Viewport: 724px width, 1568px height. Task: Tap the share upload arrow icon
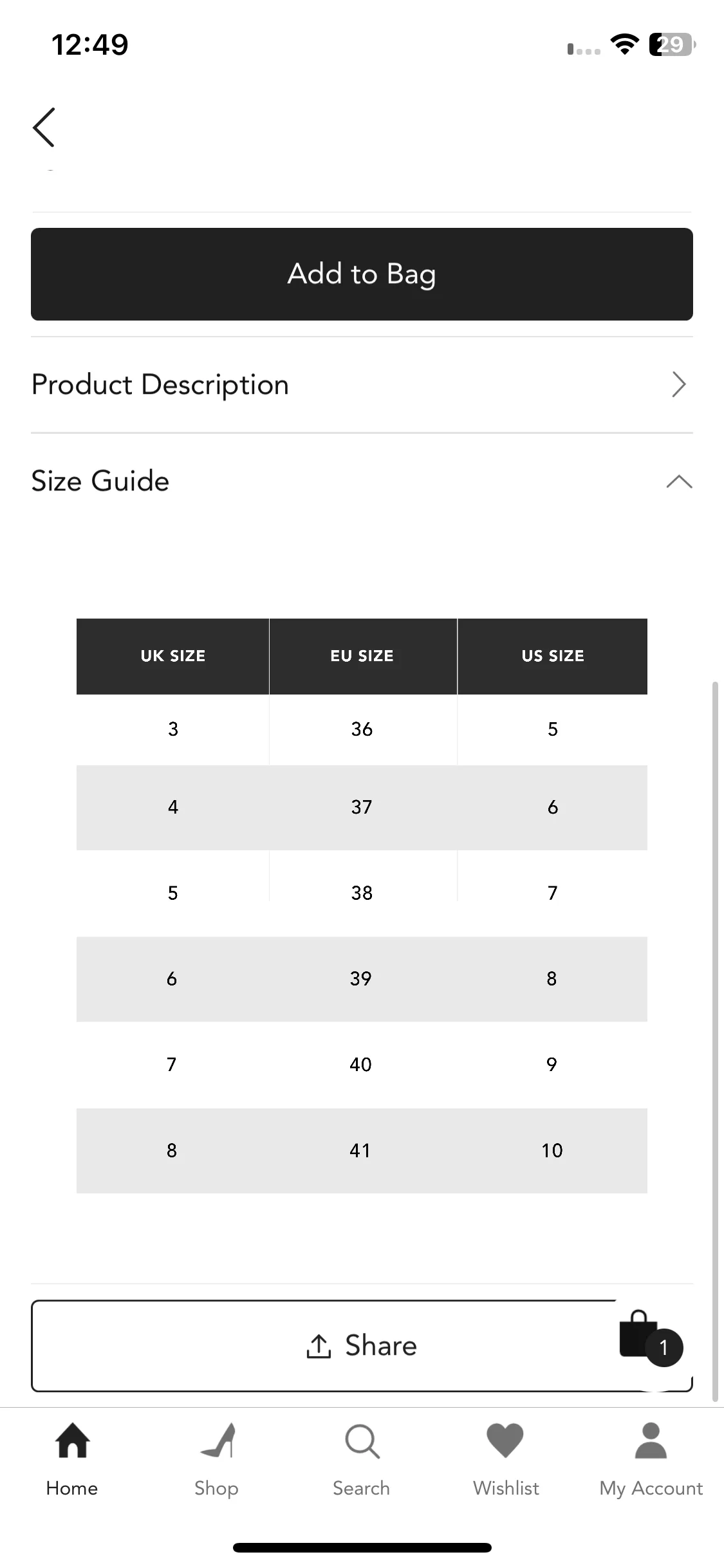tap(319, 1346)
